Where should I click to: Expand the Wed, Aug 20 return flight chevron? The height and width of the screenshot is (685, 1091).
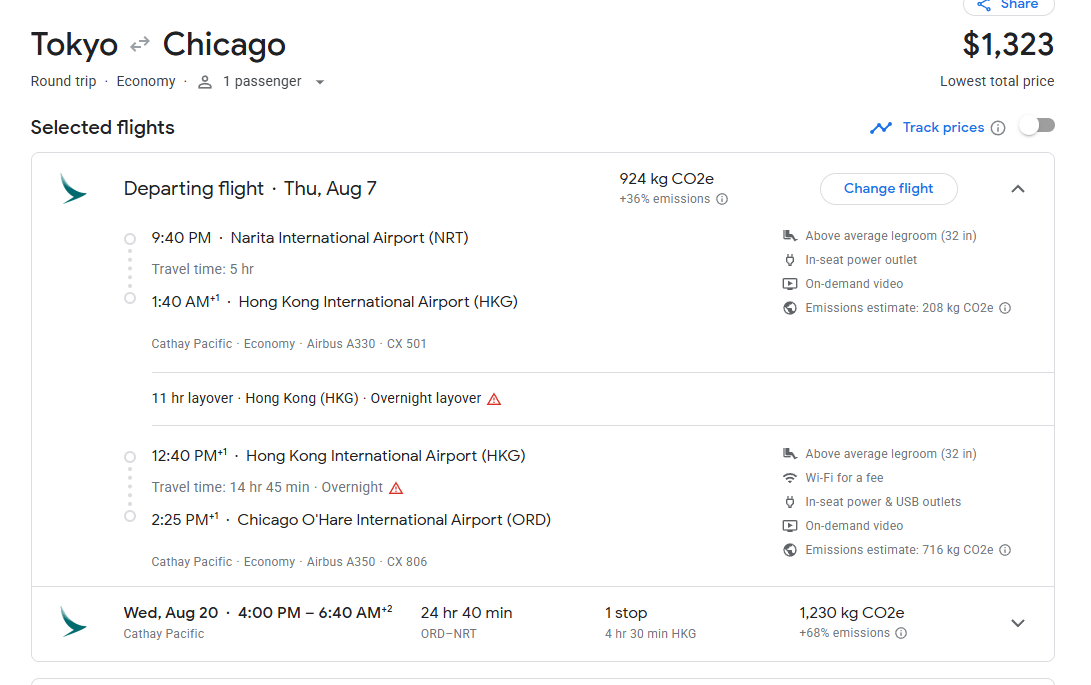coord(1017,623)
